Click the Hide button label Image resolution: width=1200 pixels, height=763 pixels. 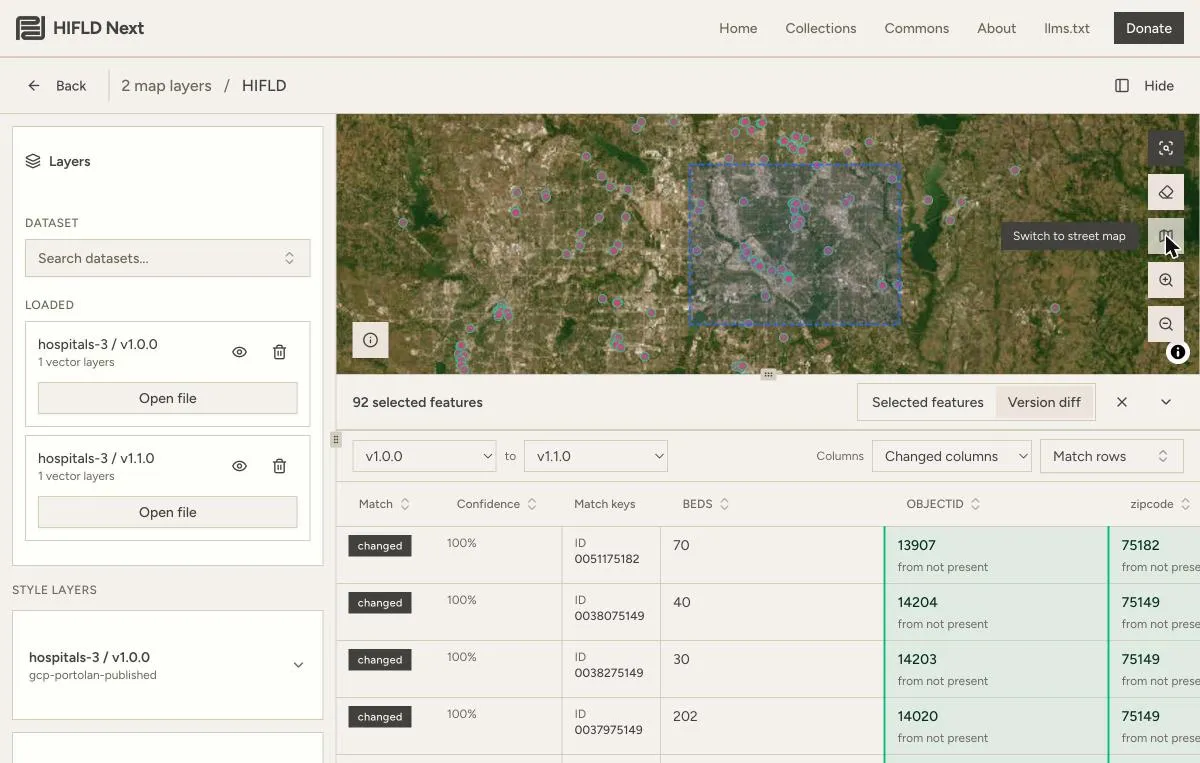coord(1159,86)
